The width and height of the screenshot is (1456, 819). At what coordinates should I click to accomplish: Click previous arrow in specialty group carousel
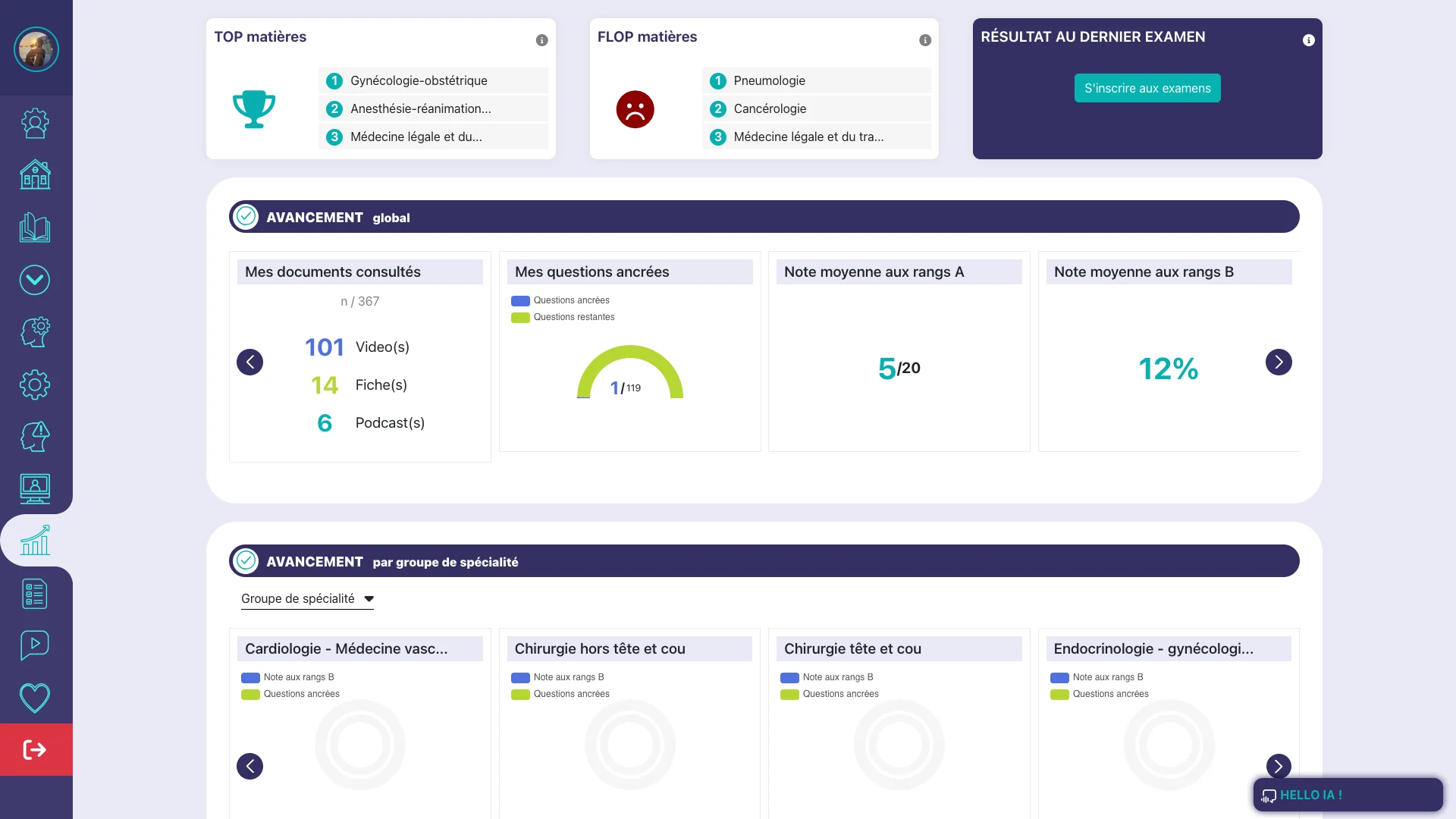coord(249,766)
